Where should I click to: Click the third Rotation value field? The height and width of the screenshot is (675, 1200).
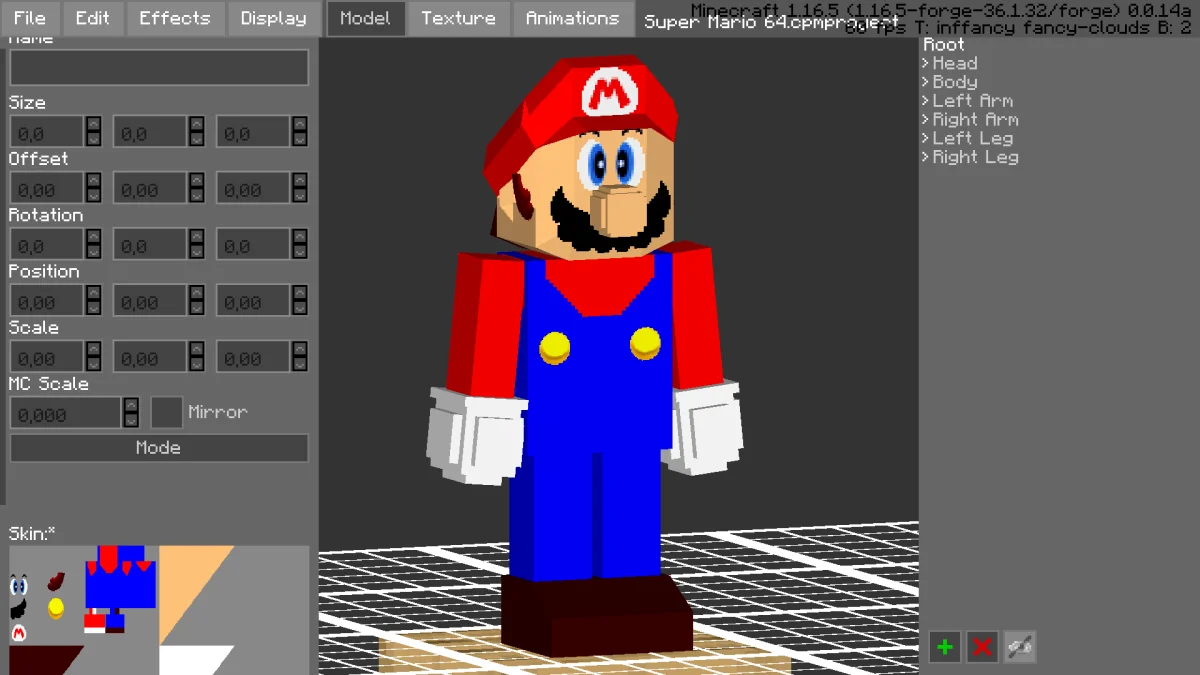253,244
